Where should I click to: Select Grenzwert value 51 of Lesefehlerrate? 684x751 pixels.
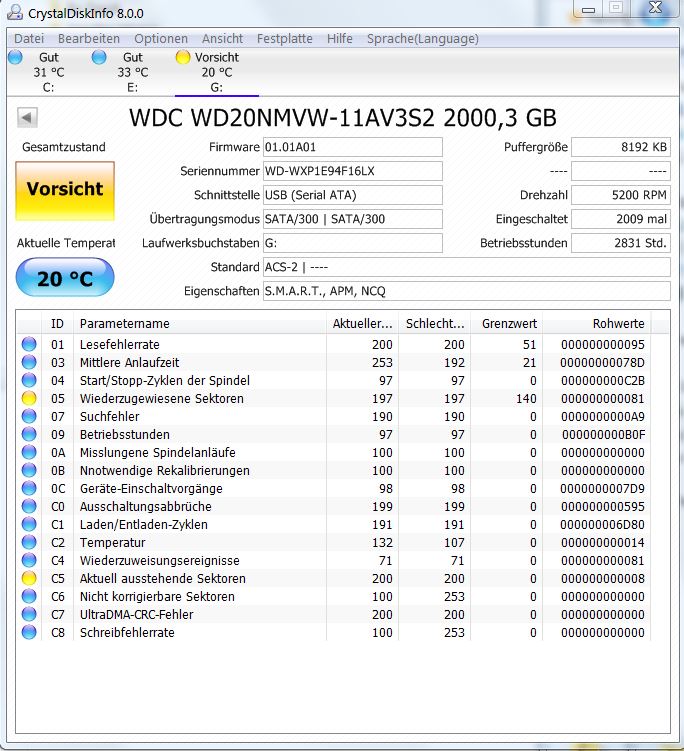pyautogui.click(x=529, y=344)
